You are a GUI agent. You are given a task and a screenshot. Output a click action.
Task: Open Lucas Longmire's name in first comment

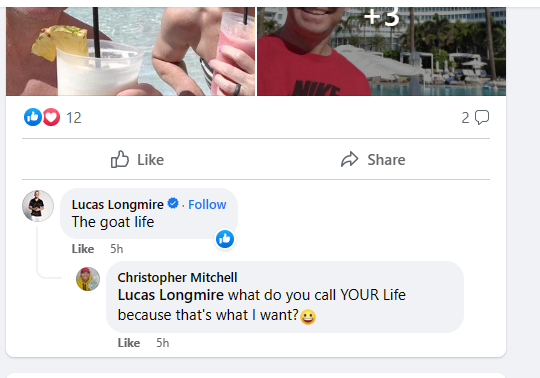[118, 204]
